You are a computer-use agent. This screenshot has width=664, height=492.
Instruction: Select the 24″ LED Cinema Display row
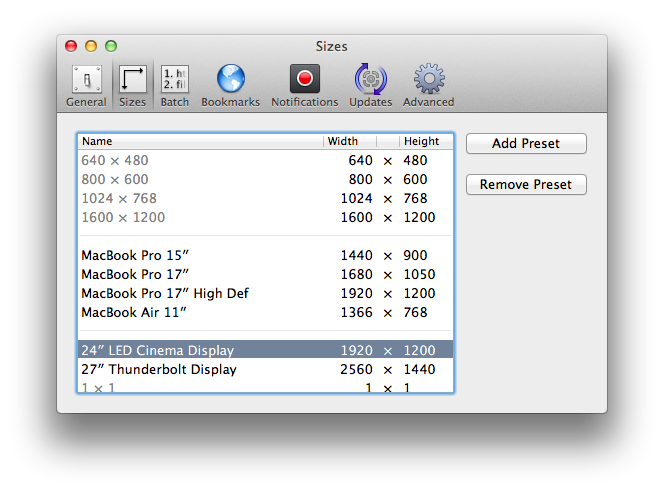[266, 351]
